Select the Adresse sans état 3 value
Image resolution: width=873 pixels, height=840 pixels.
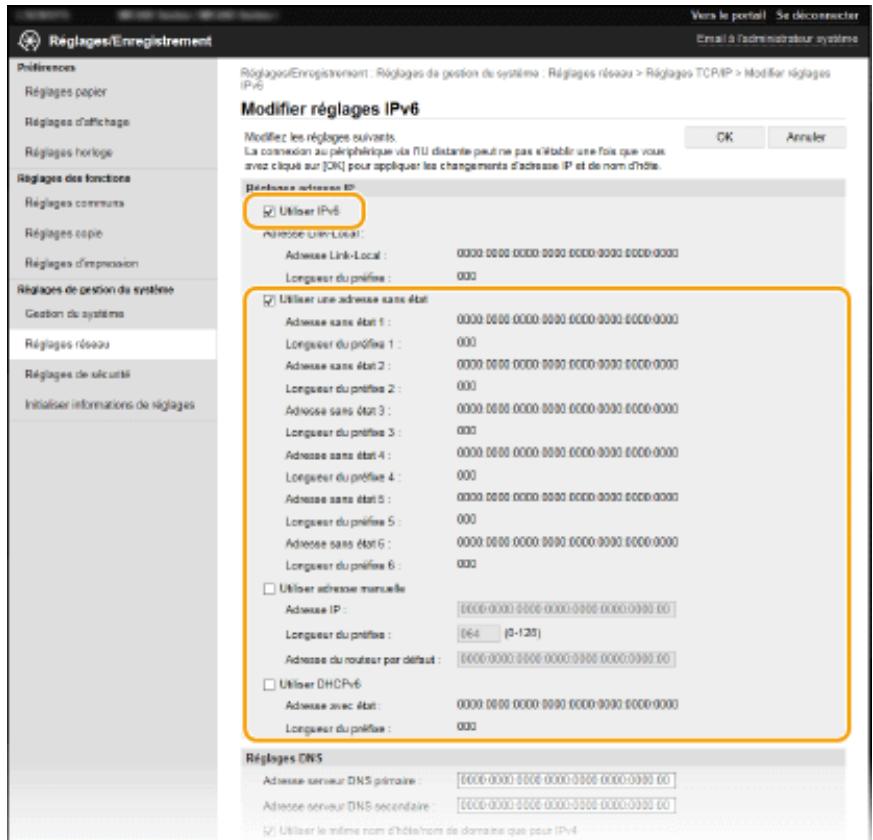tap(567, 409)
